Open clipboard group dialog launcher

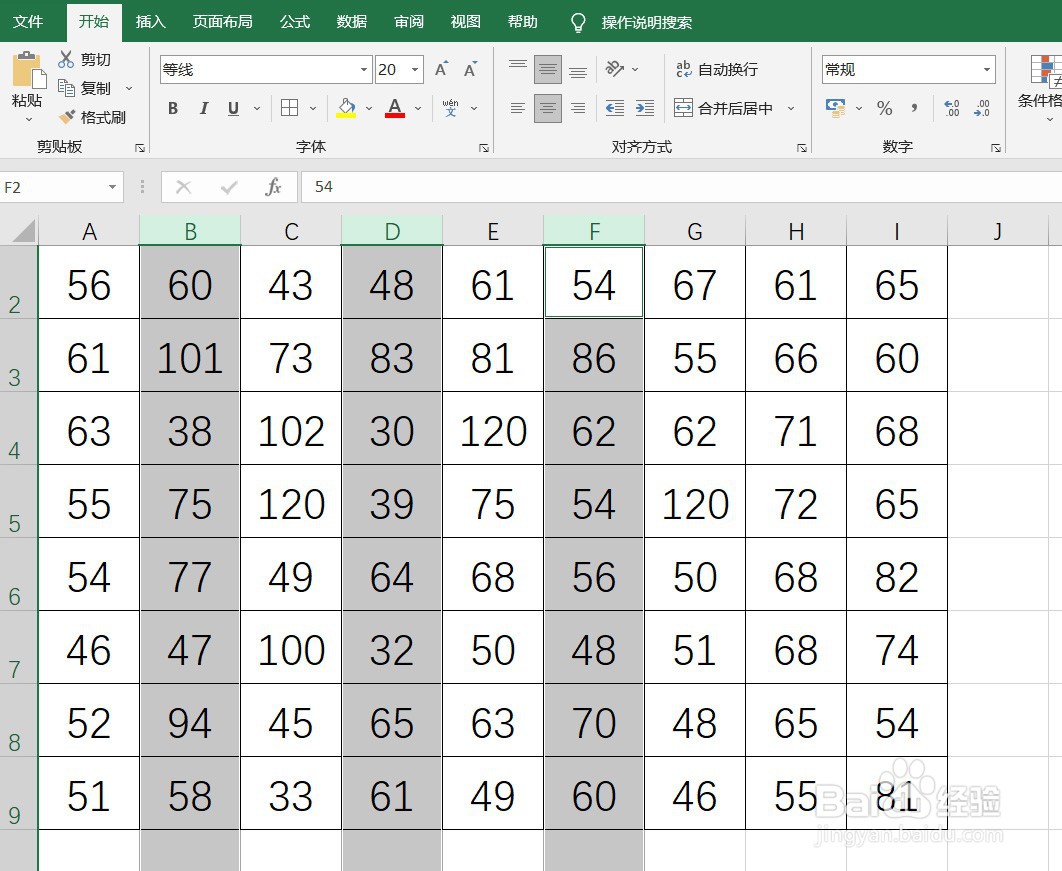click(140, 148)
